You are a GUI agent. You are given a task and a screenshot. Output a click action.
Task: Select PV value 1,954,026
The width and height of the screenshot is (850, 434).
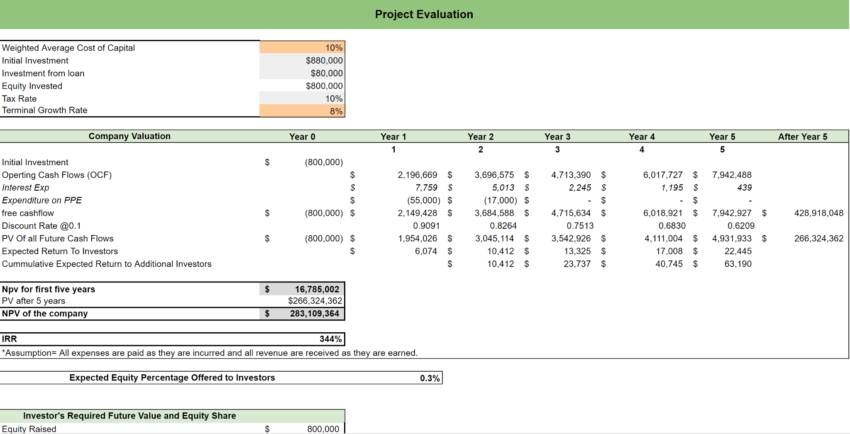click(417, 238)
